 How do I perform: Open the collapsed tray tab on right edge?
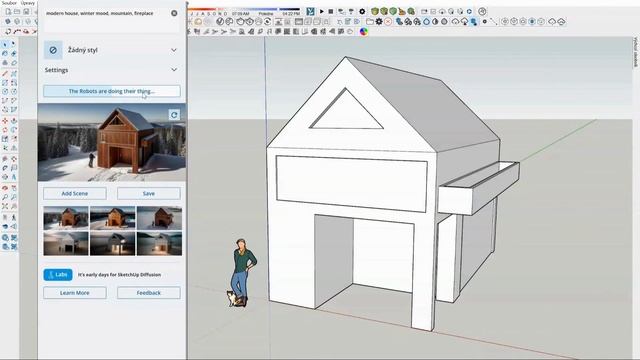tap(635, 52)
